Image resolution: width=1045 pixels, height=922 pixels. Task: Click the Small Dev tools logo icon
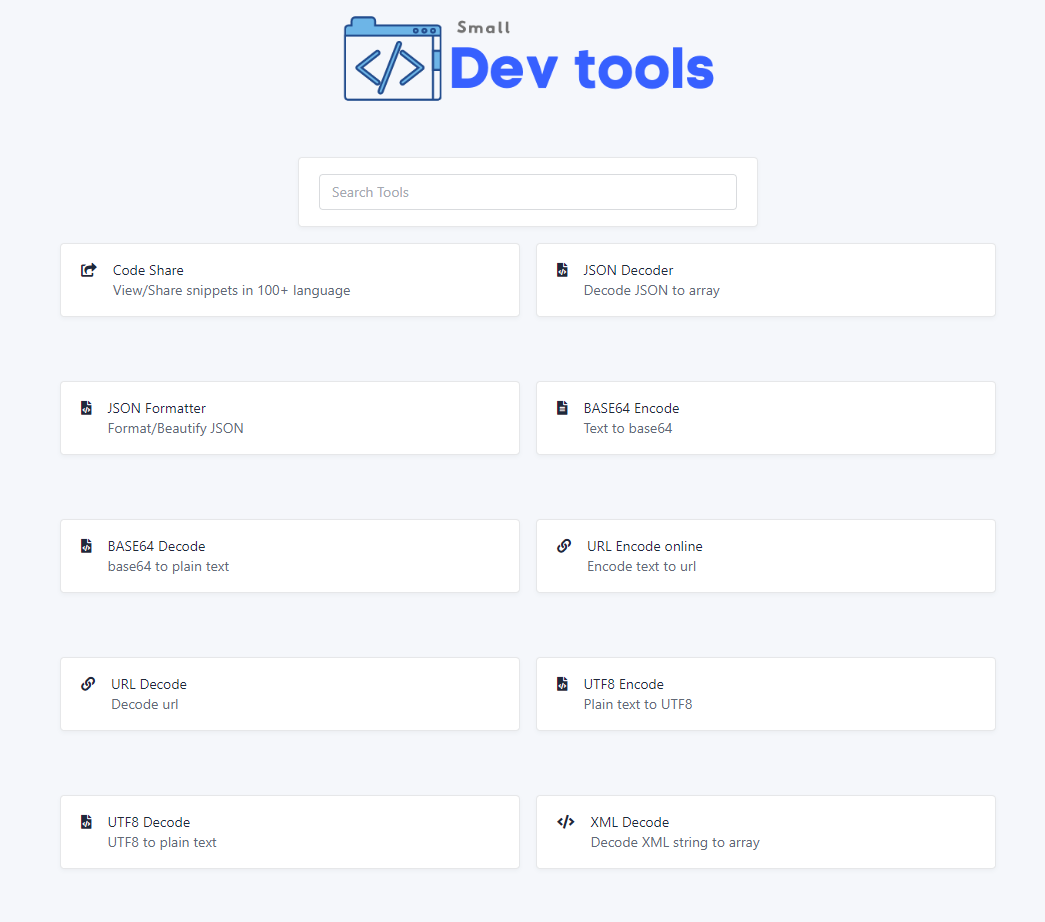pyautogui.click(x=392, y=59)
